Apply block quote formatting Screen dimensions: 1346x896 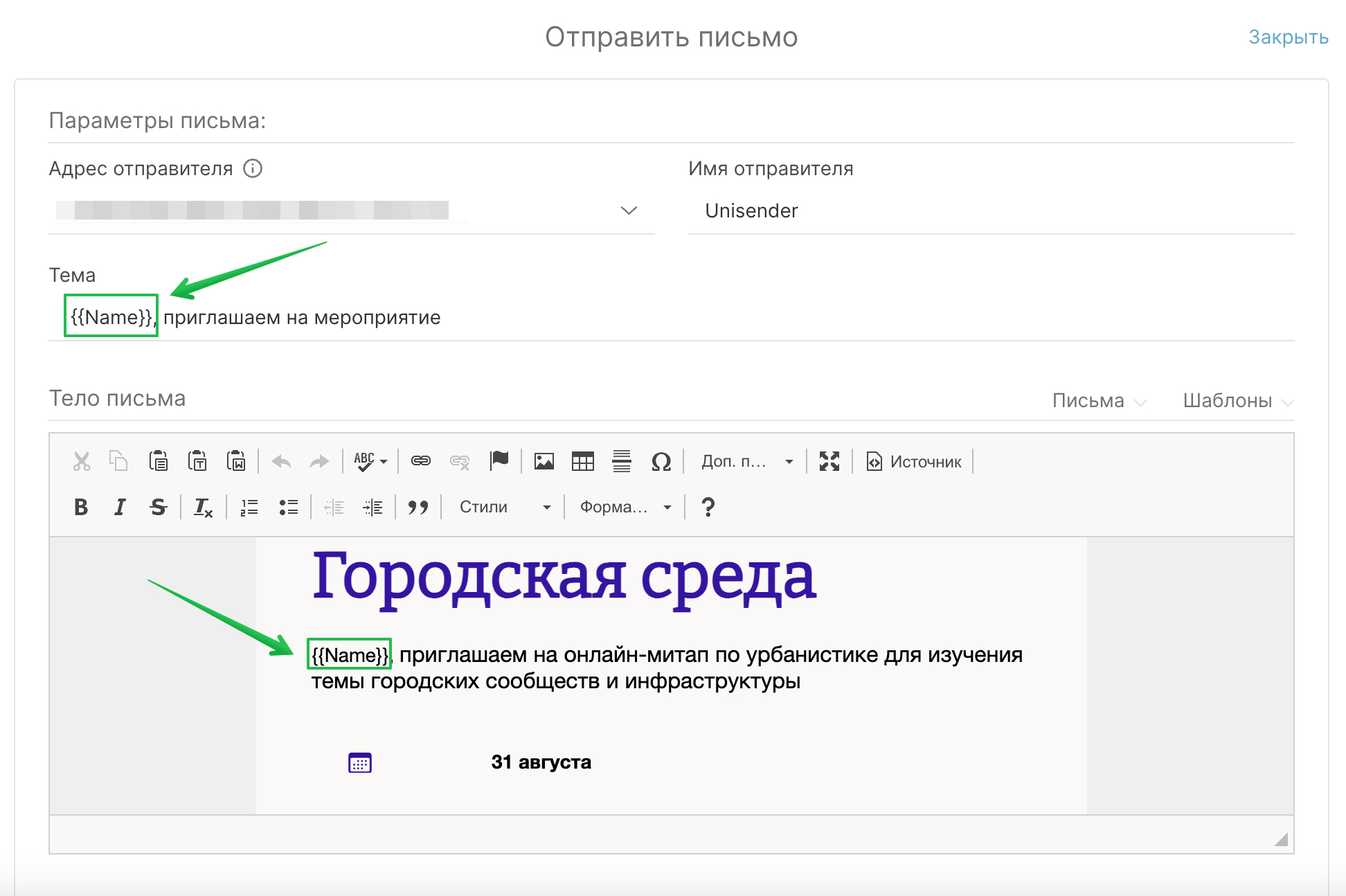click(x=418, y=507)
